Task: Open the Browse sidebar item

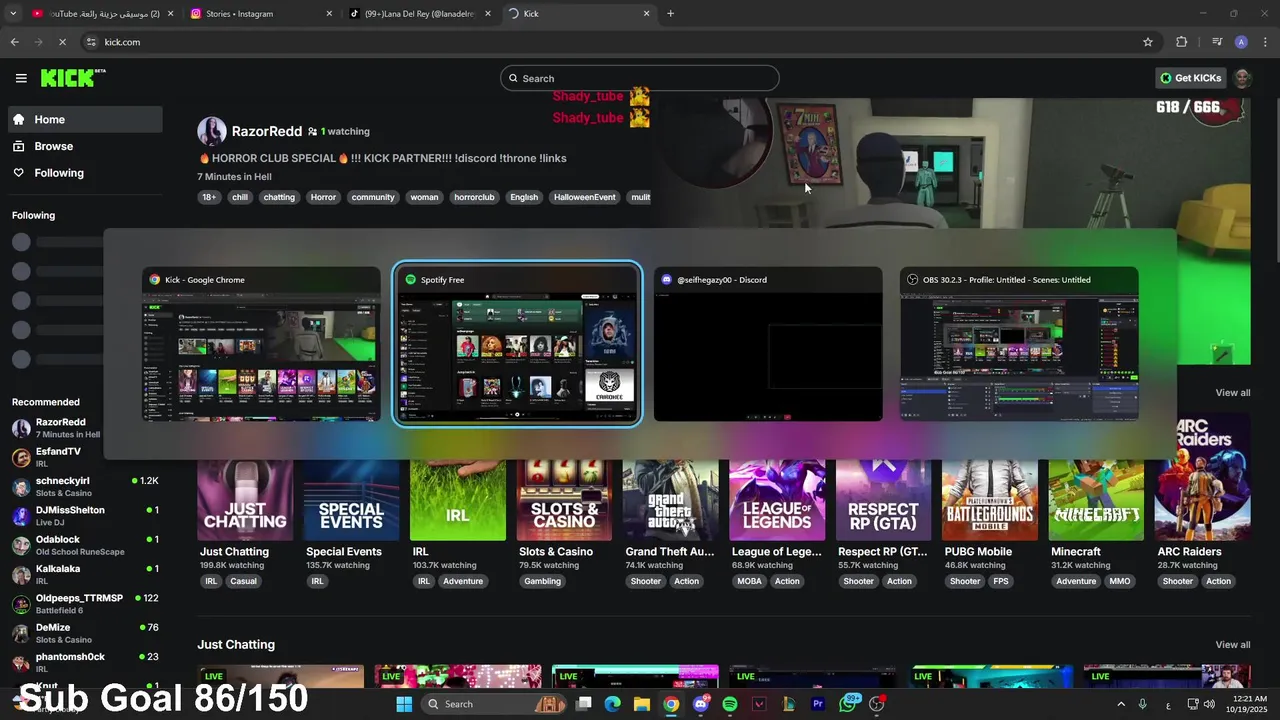Action: 84,146
